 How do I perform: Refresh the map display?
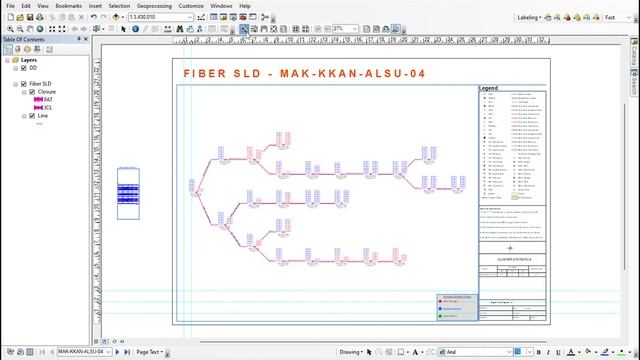pos(114,341)
